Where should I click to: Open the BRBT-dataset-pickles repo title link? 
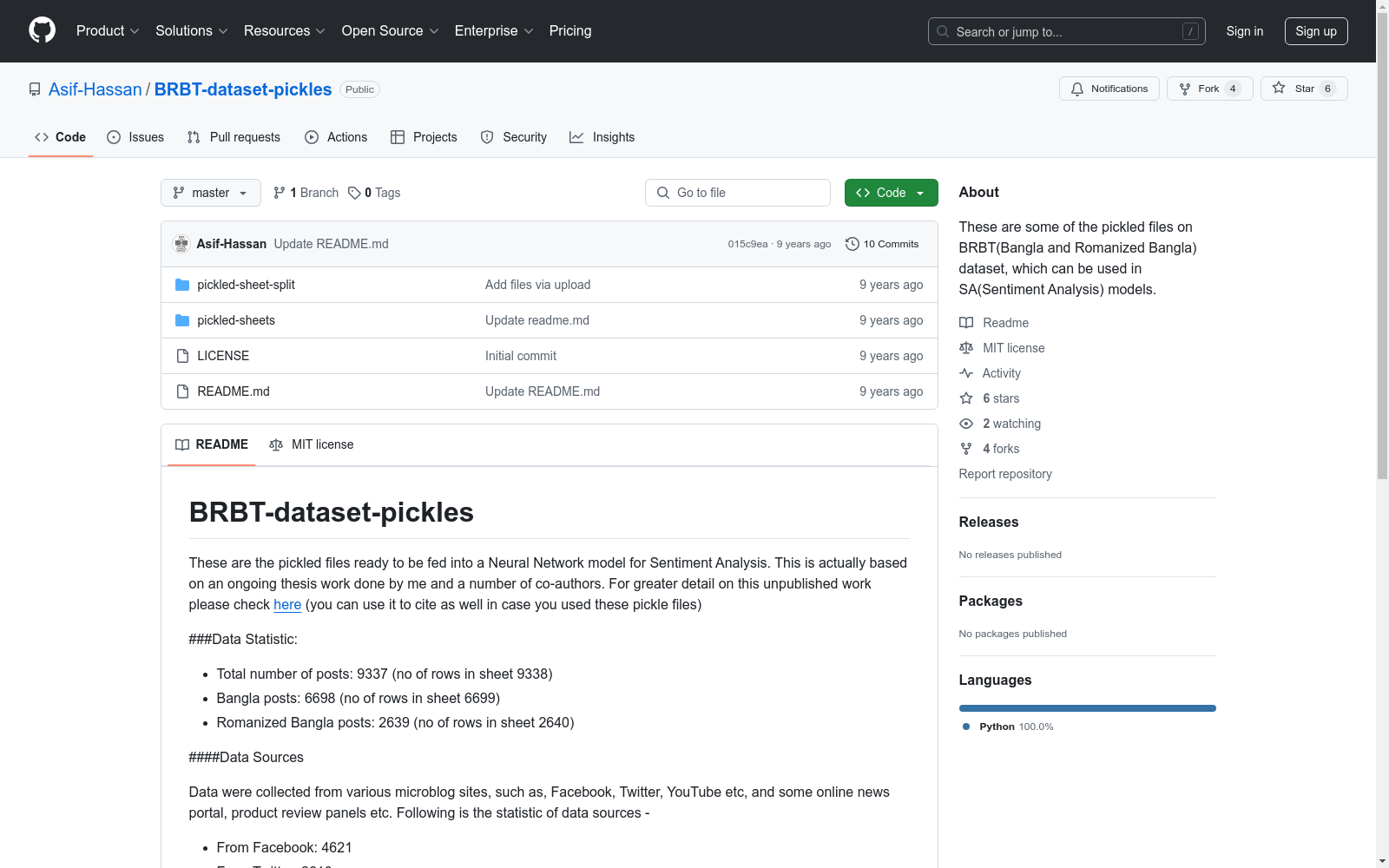coord(243,89)
